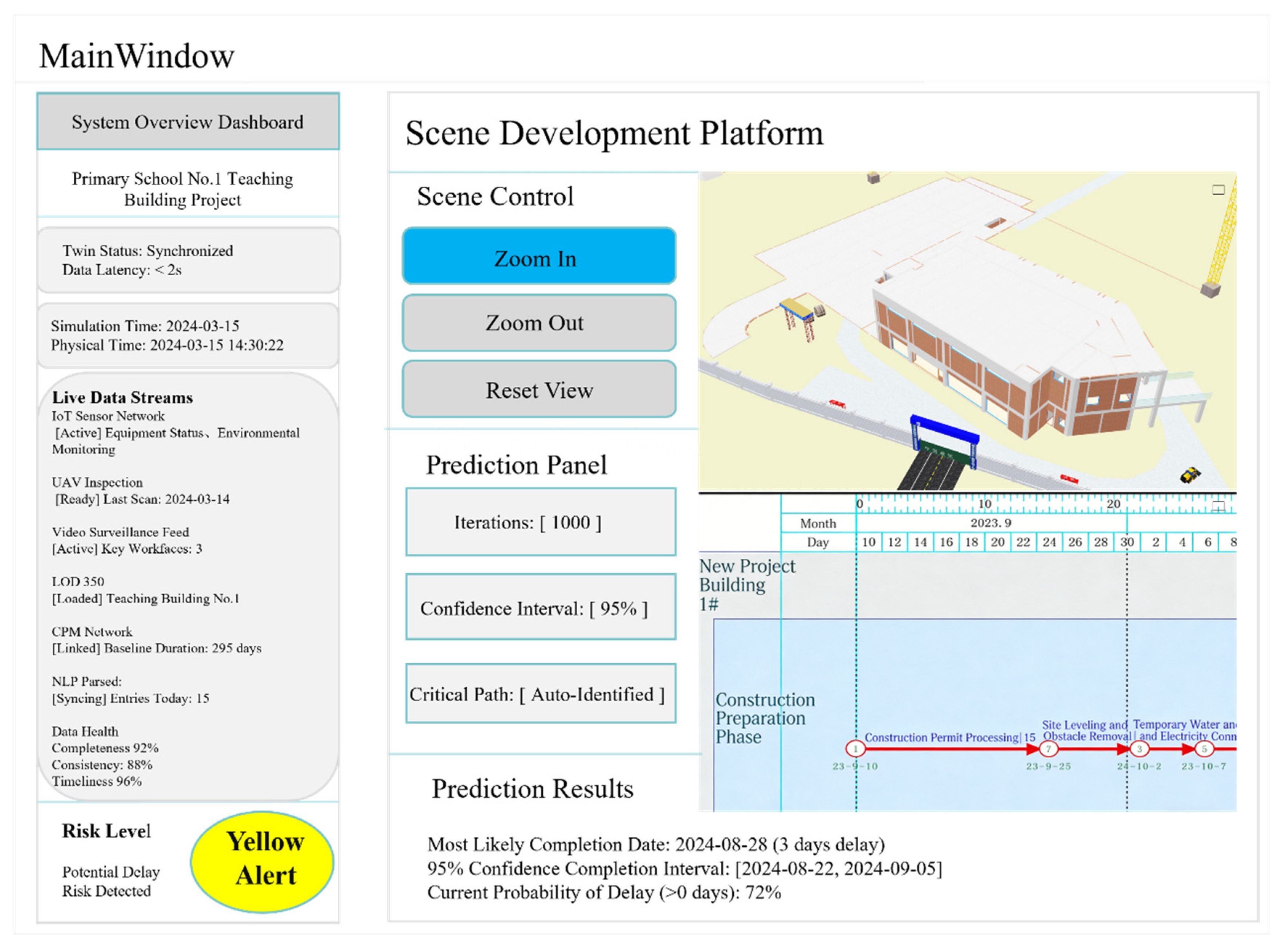Click the NLP Parsed entry
Viewport: 1286px width, 952px height.
[x=130, y=689]
